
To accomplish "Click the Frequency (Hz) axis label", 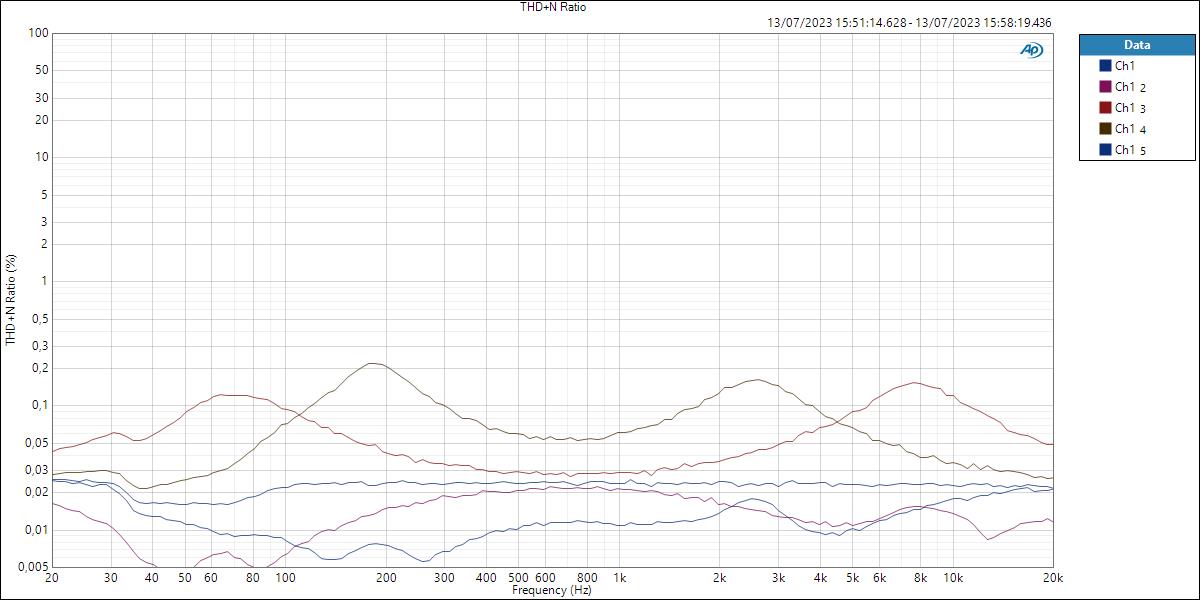I will click(553, 590).
